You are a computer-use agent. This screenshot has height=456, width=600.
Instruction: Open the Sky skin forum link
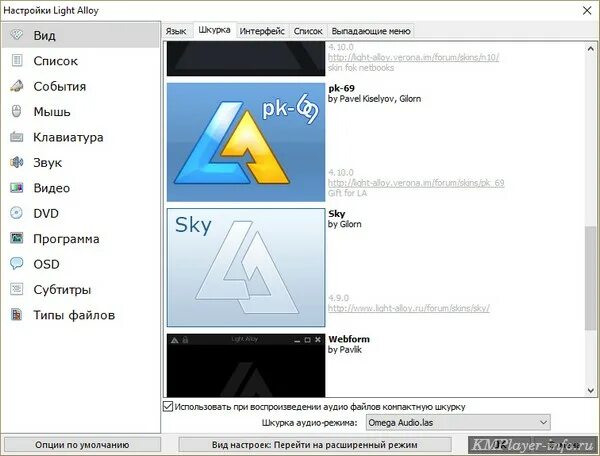pyautogui.click(x=409, y=308)
